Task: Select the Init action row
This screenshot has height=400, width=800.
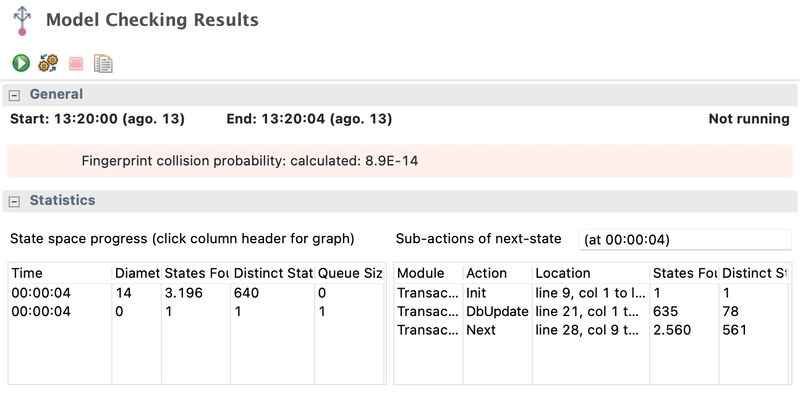Action: pos(592,293)
